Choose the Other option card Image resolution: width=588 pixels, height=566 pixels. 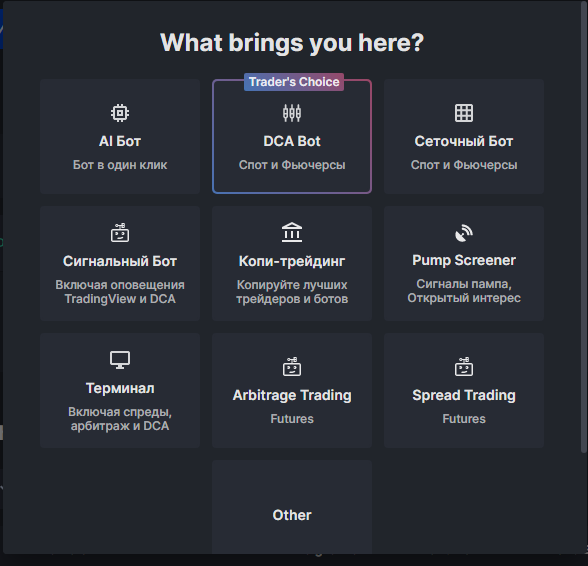pos(292,507)
